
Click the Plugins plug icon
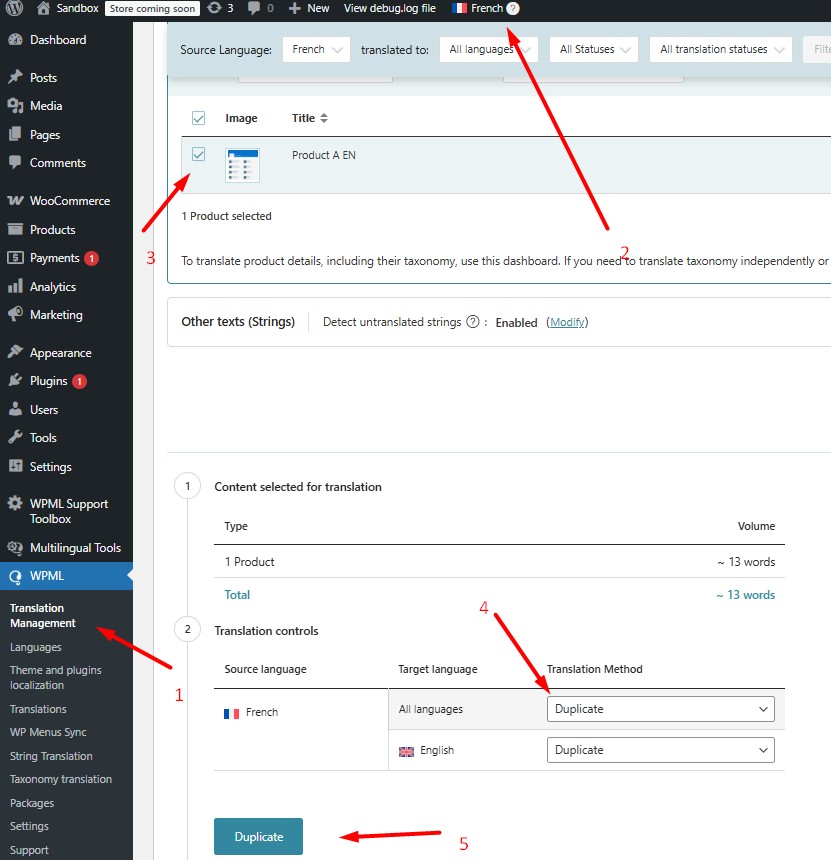pos(15,381)
